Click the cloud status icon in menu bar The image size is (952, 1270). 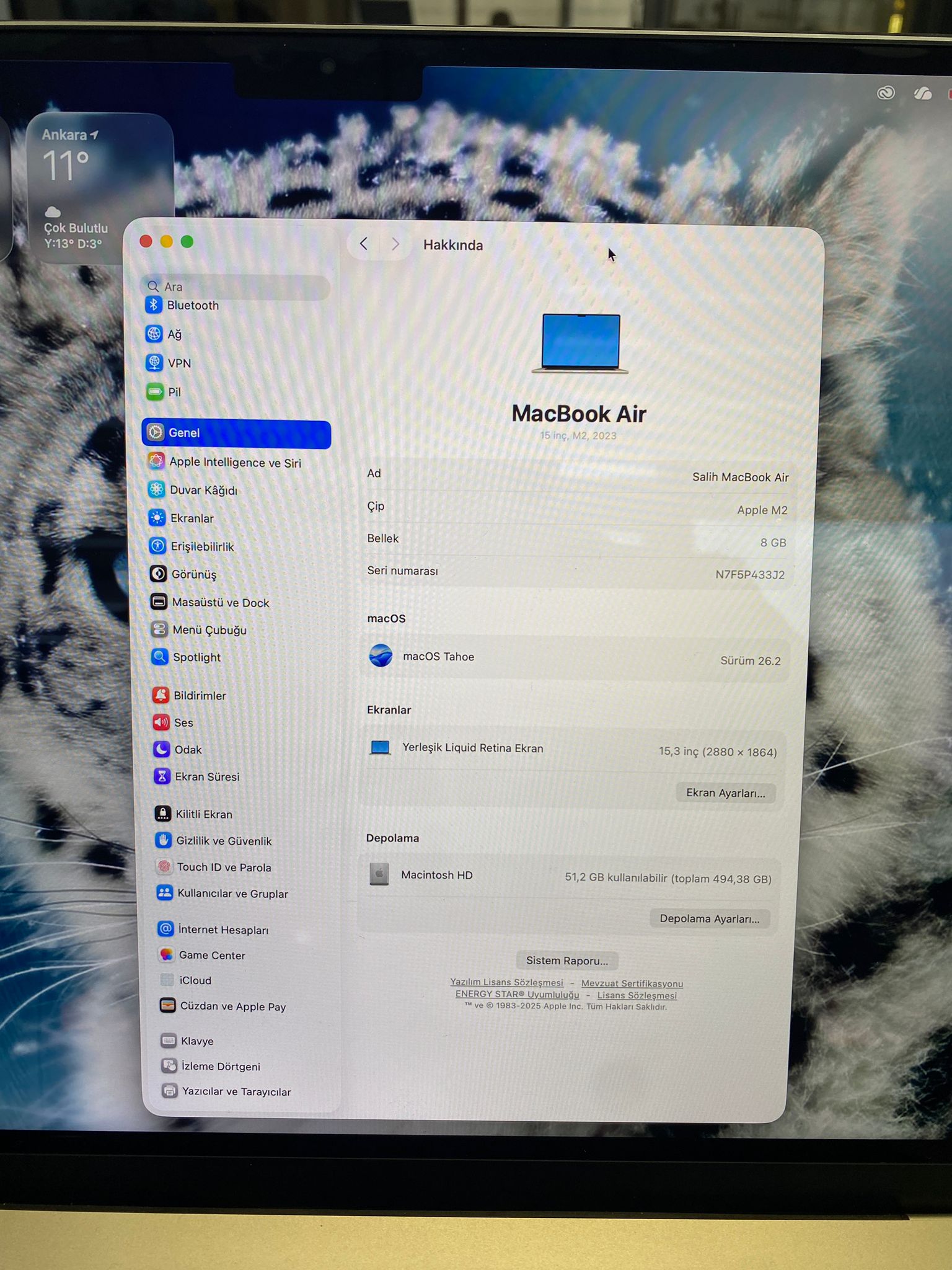coord(923,94)
